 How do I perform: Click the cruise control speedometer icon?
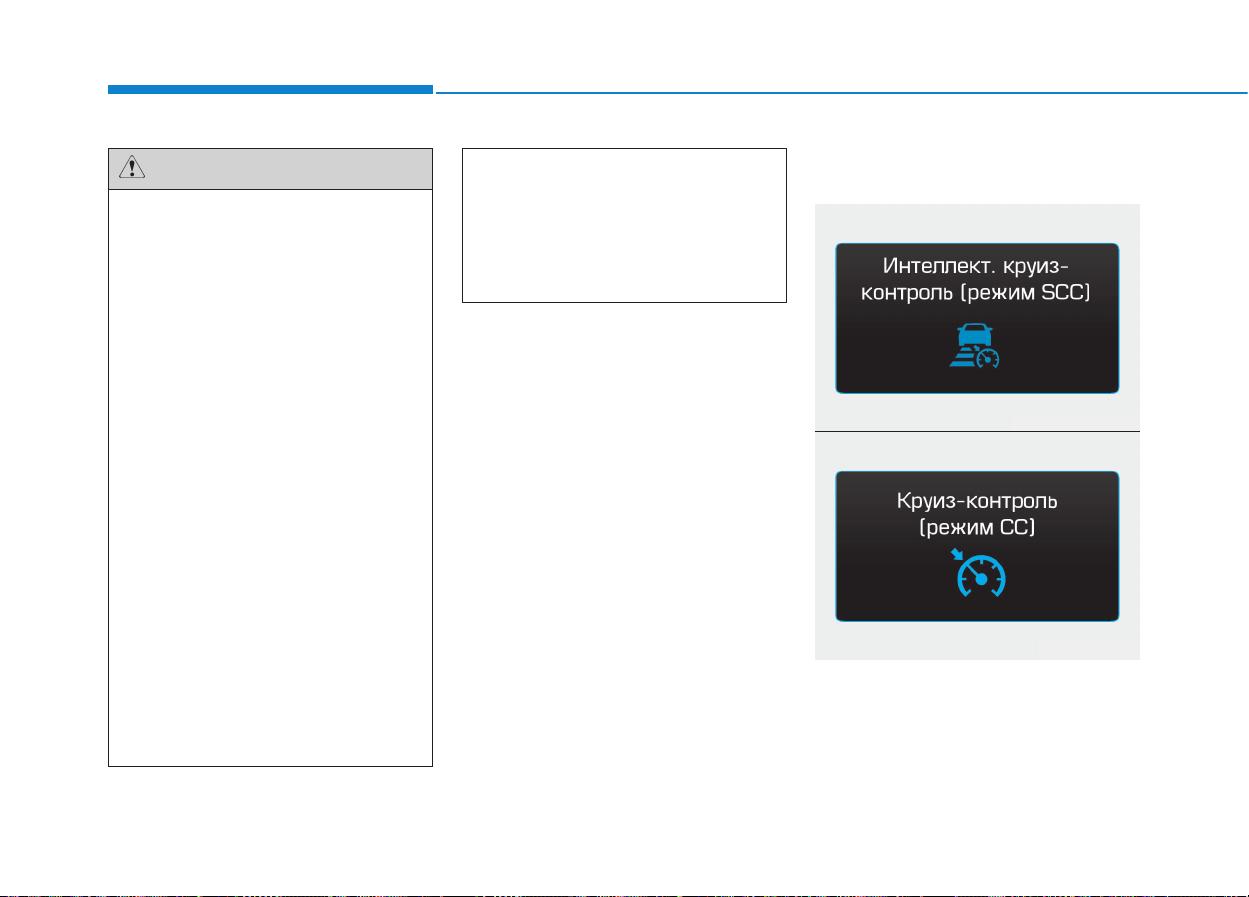click(x=976, y=571)
